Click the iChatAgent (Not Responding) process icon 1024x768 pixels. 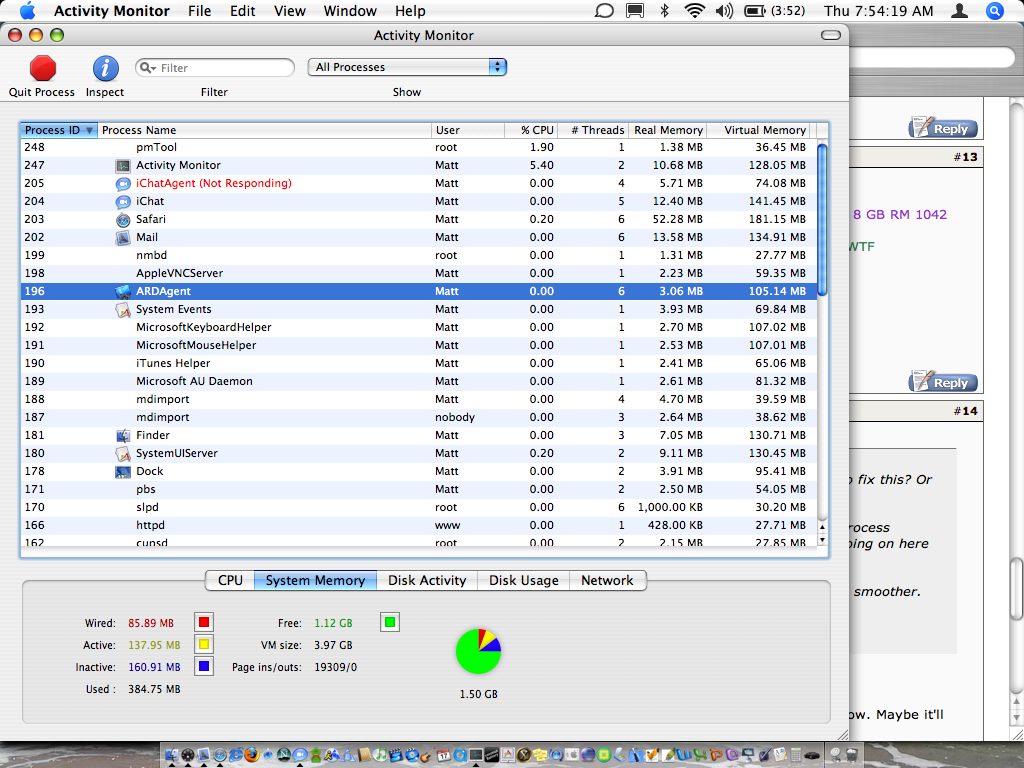pos(123,184)
